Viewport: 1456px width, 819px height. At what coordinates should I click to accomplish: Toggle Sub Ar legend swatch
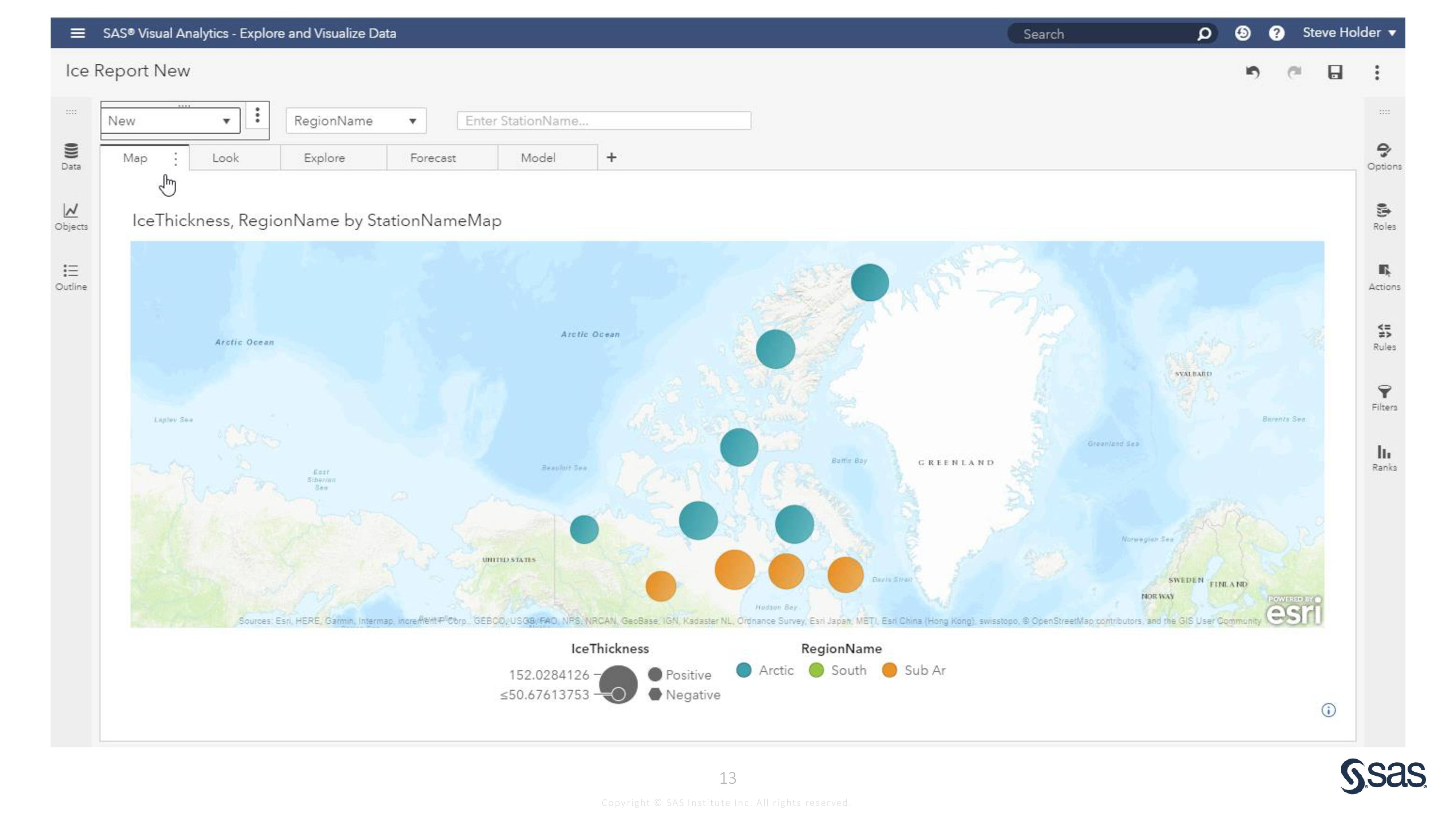click(890, 670)
